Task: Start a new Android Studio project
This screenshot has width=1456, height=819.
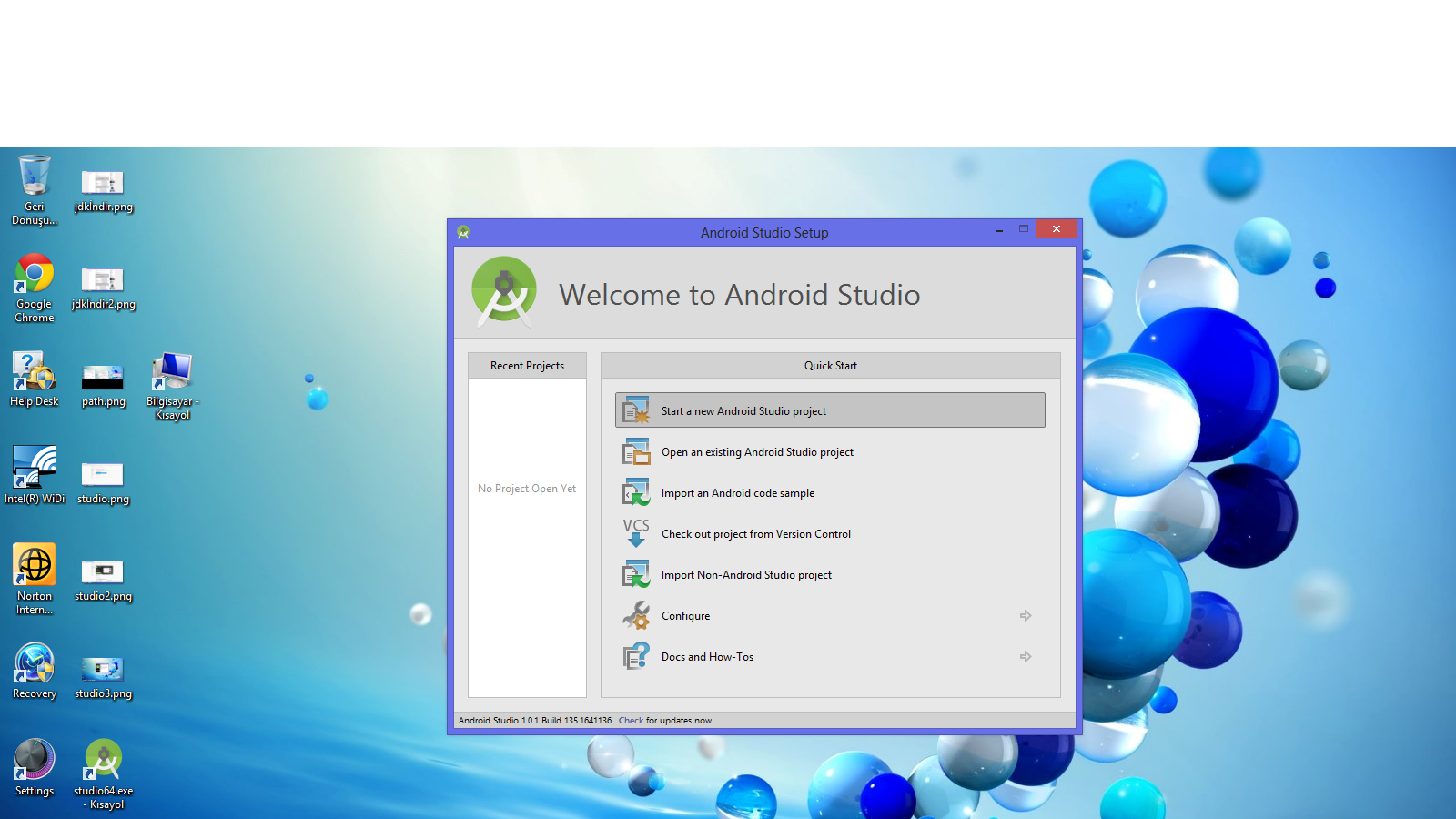Action: [830, 410]
